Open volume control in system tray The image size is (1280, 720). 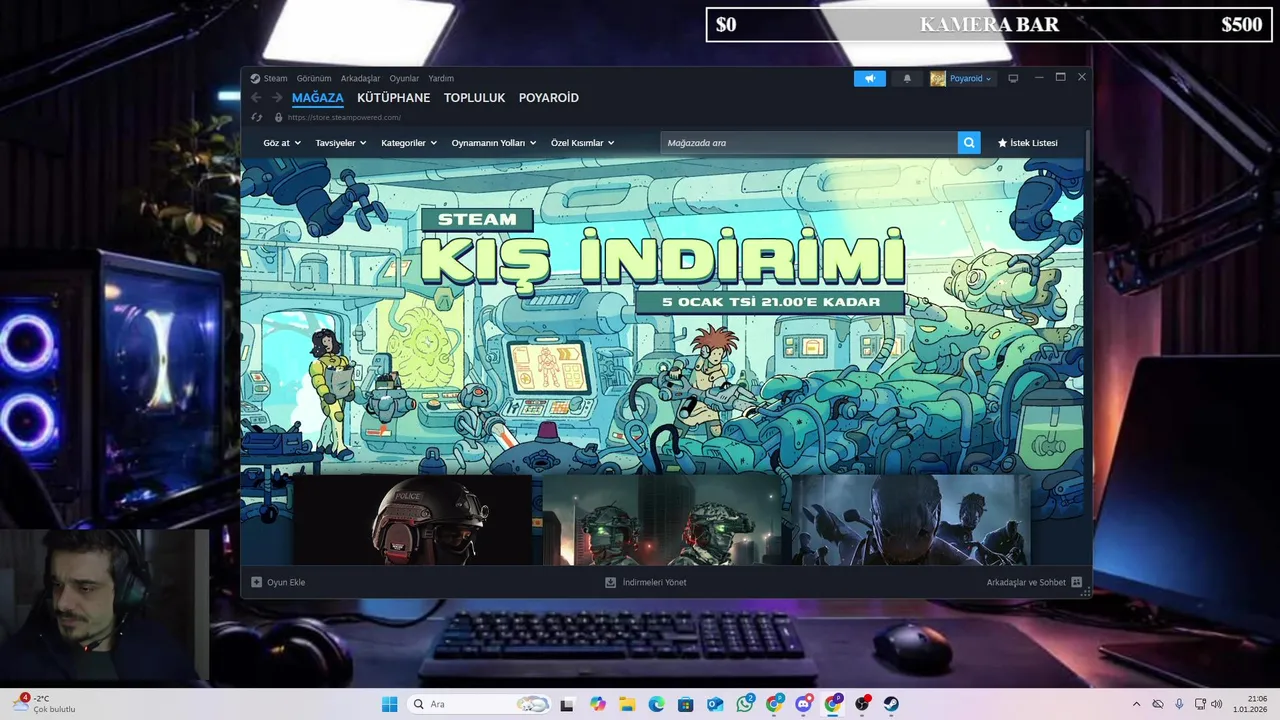(1216, 704)
